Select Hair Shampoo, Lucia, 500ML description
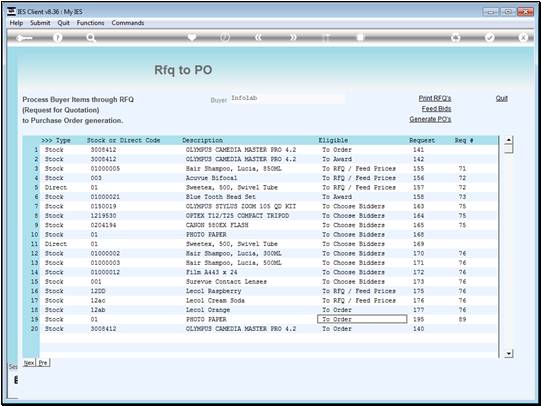The width and height of the screenshot is (541, 406). click(234, 263)
